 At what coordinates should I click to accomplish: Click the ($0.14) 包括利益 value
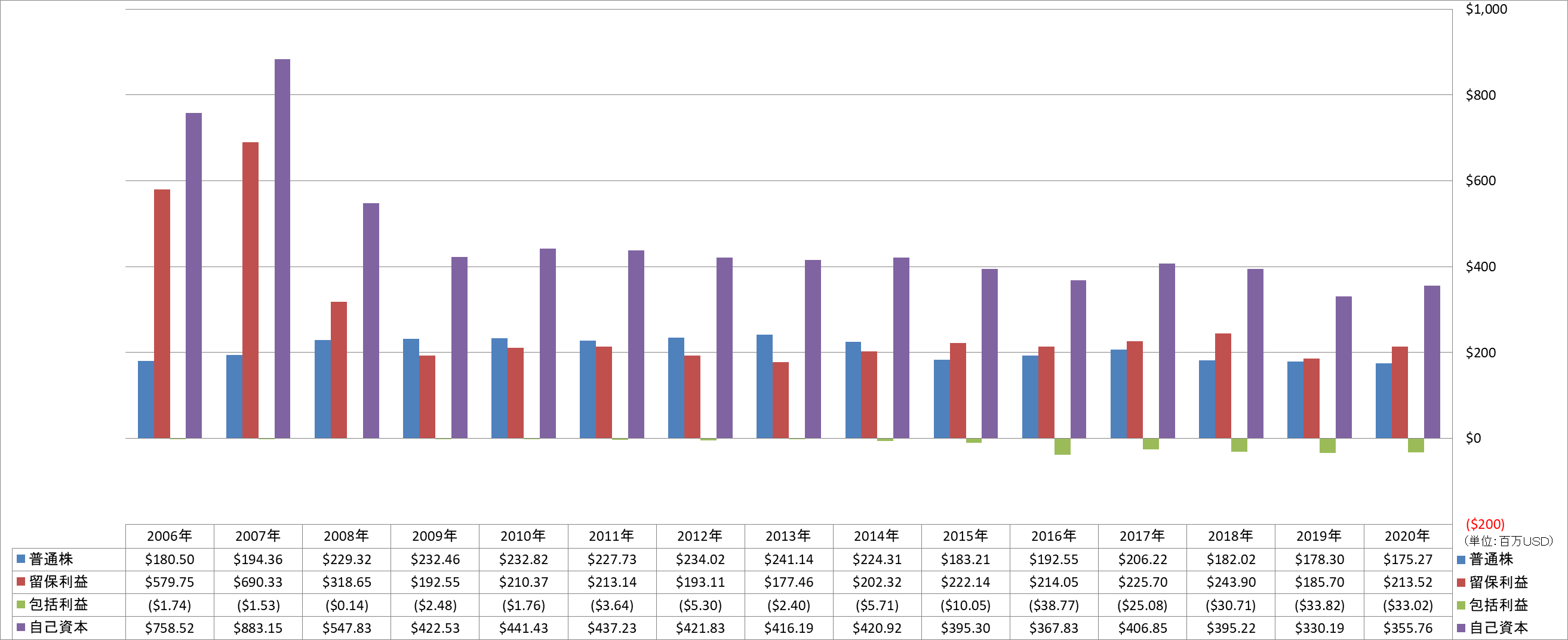tap(346, 605)
